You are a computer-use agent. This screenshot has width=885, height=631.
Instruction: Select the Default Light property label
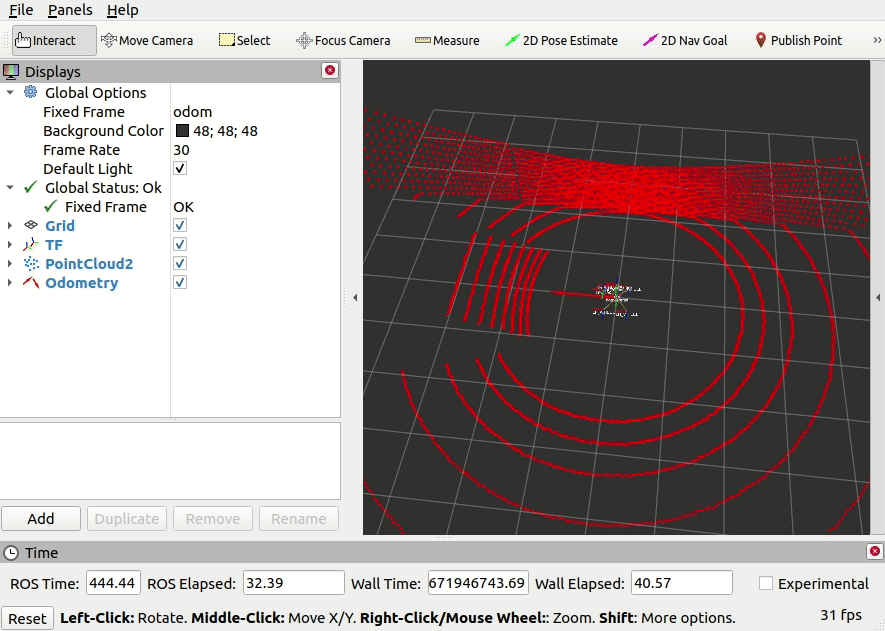click(87, 168)
